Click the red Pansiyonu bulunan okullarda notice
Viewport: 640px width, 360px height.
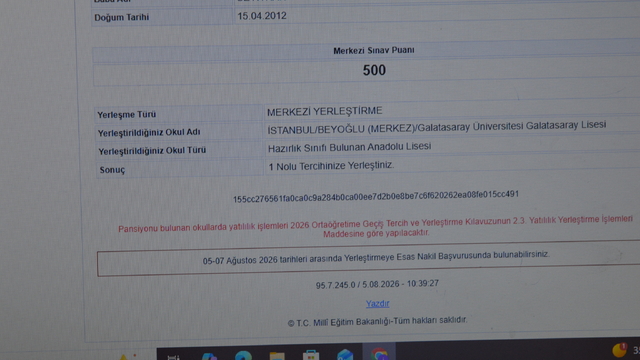tap(376, 226)
